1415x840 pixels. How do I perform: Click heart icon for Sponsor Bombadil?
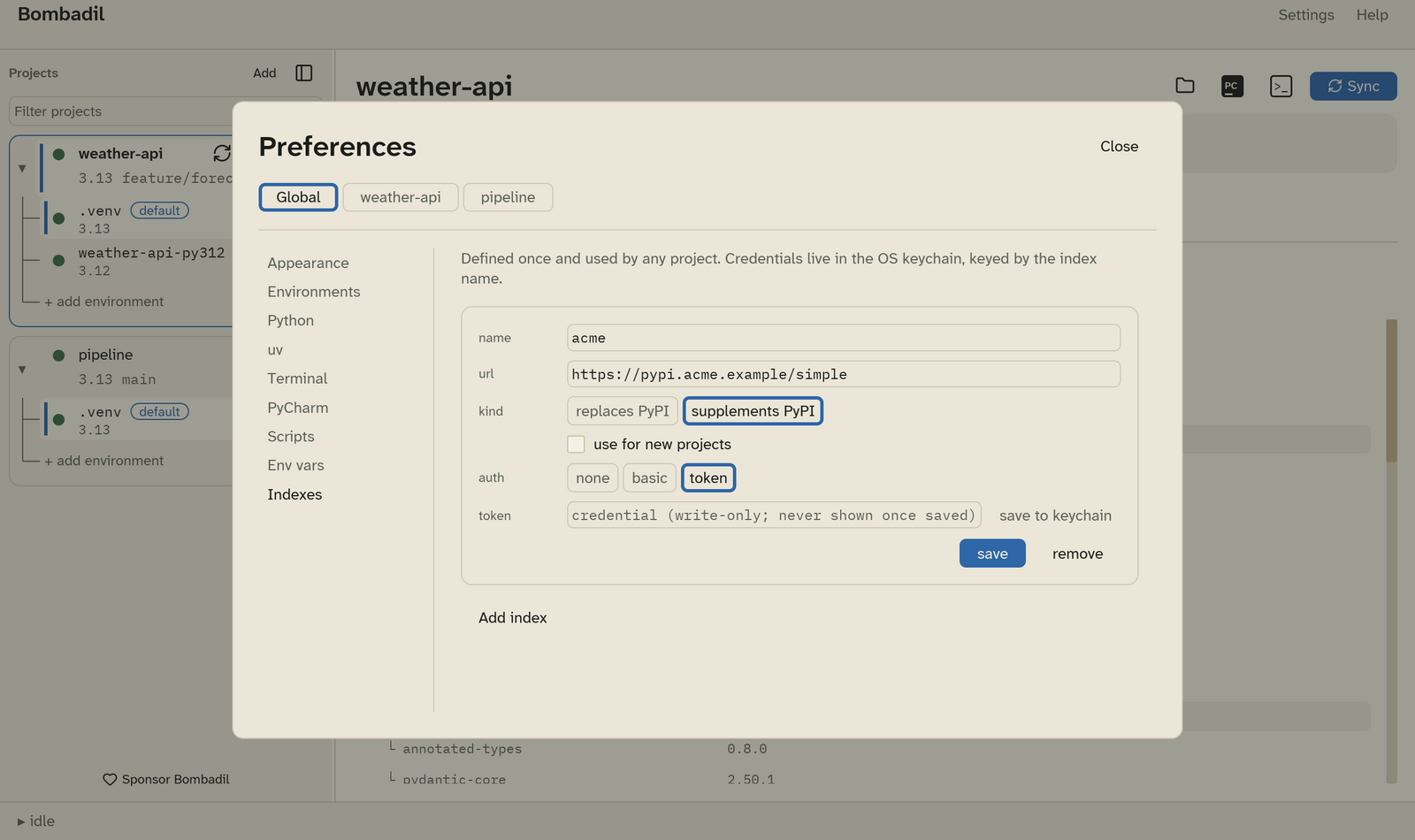click(110, 779)
